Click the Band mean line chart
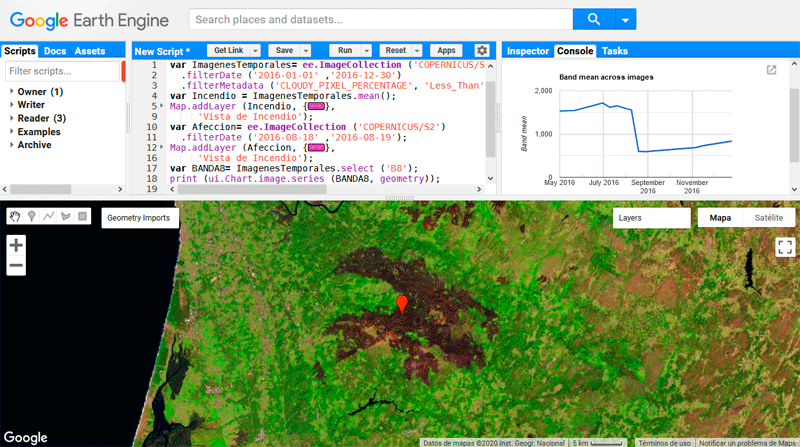Screen dimensions: 800x447 click(x=645, y=134)
